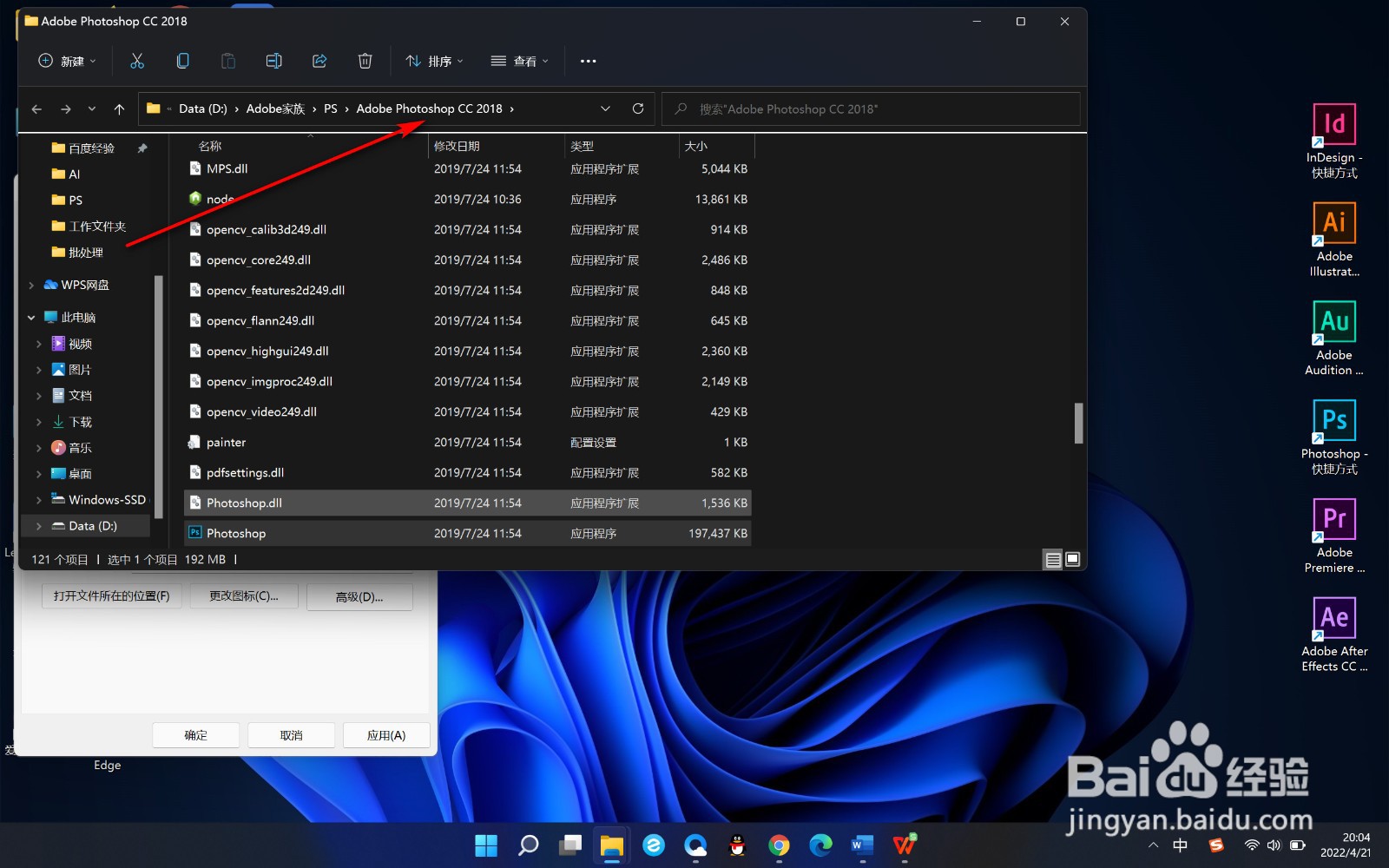
Task: Click the Delete trash icon in toolbar
Action: tap(365, 61)
